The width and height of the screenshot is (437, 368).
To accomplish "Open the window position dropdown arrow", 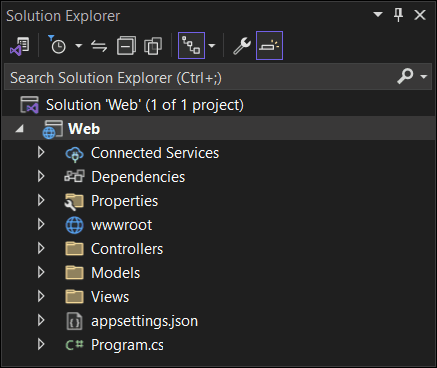I will [x=378, y=15].
